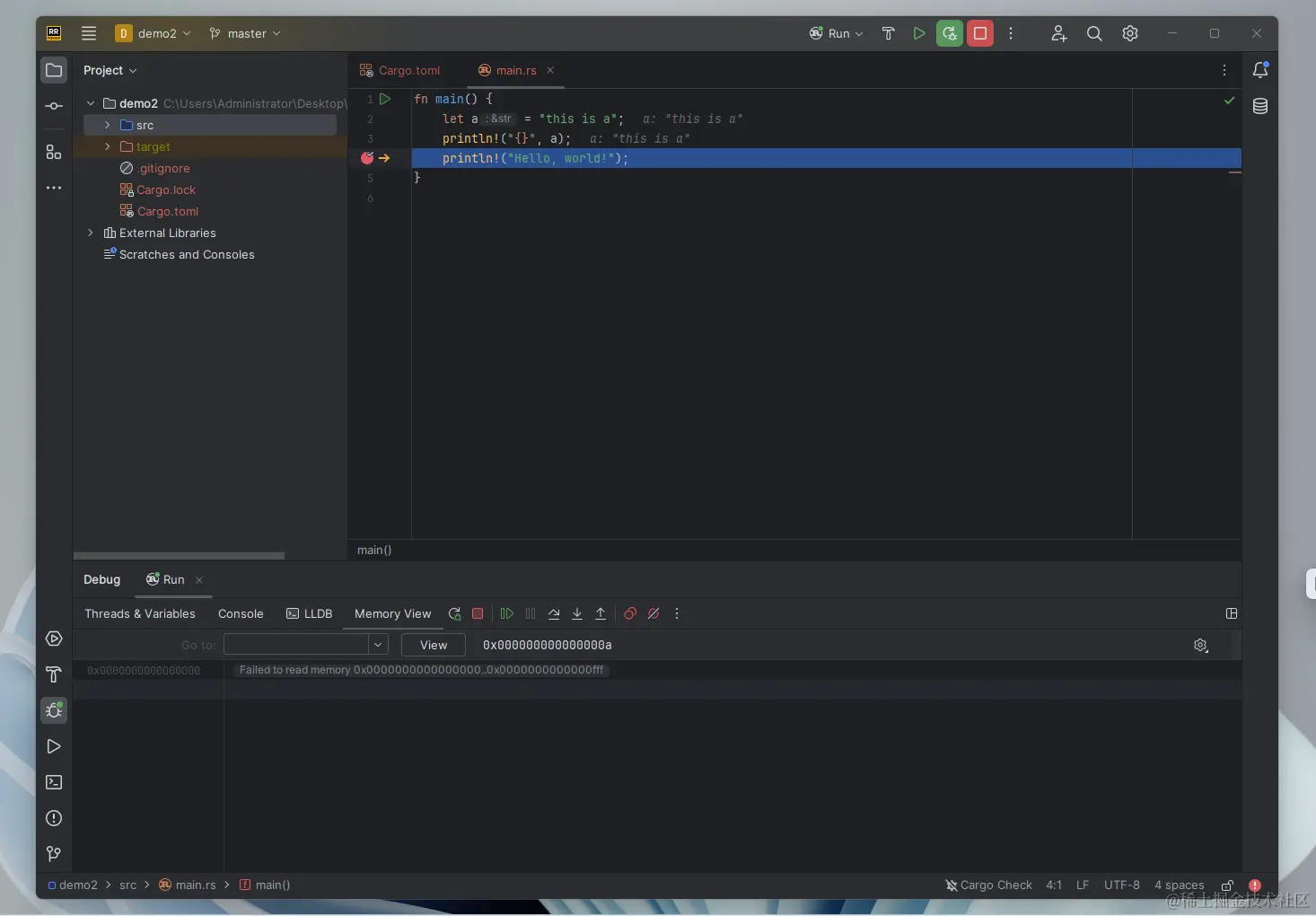Step into the function
The height and width of the screenshot is (916, 1316).
click(x=577, y=613)
